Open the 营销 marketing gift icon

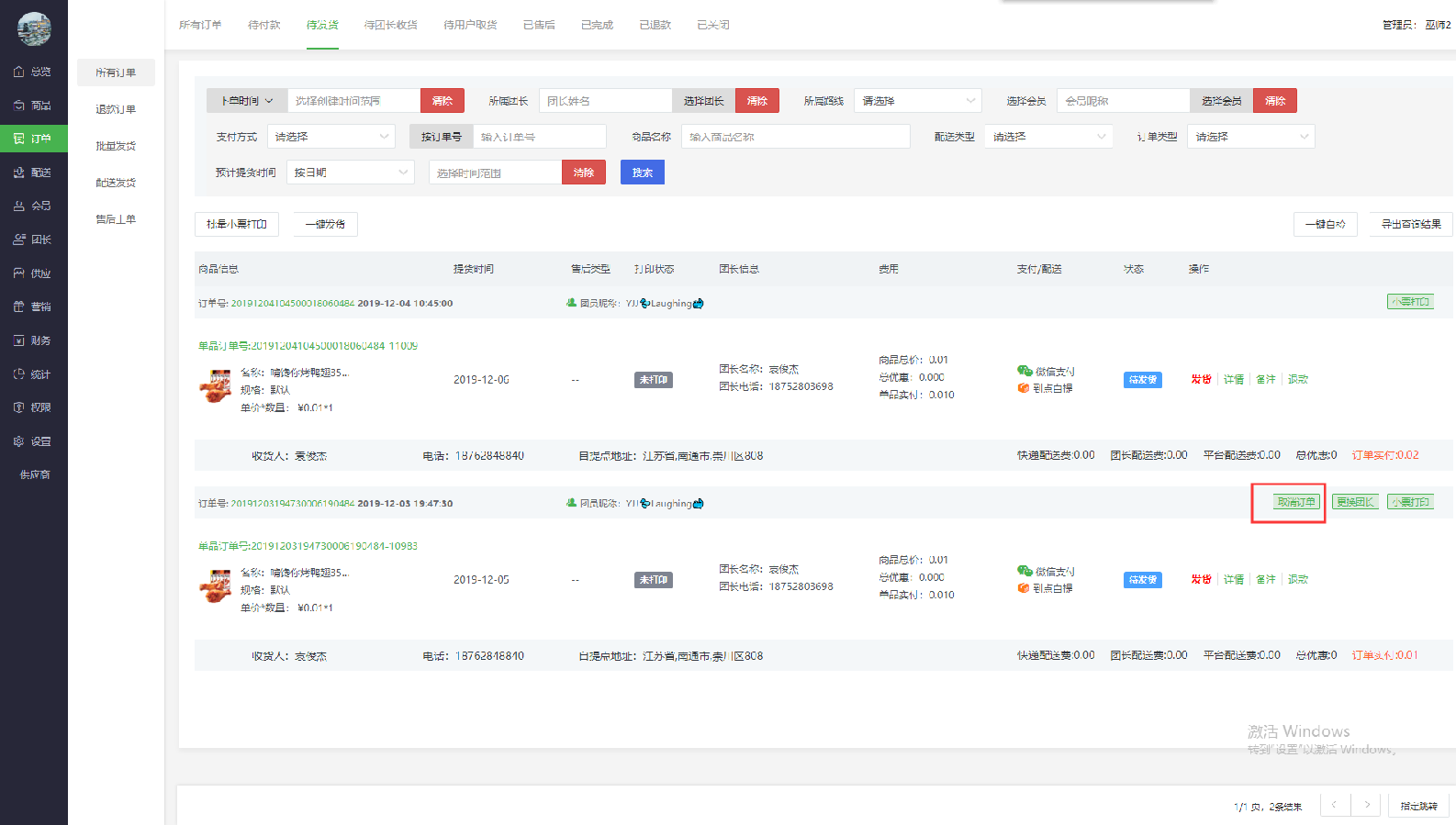(19, 307)
